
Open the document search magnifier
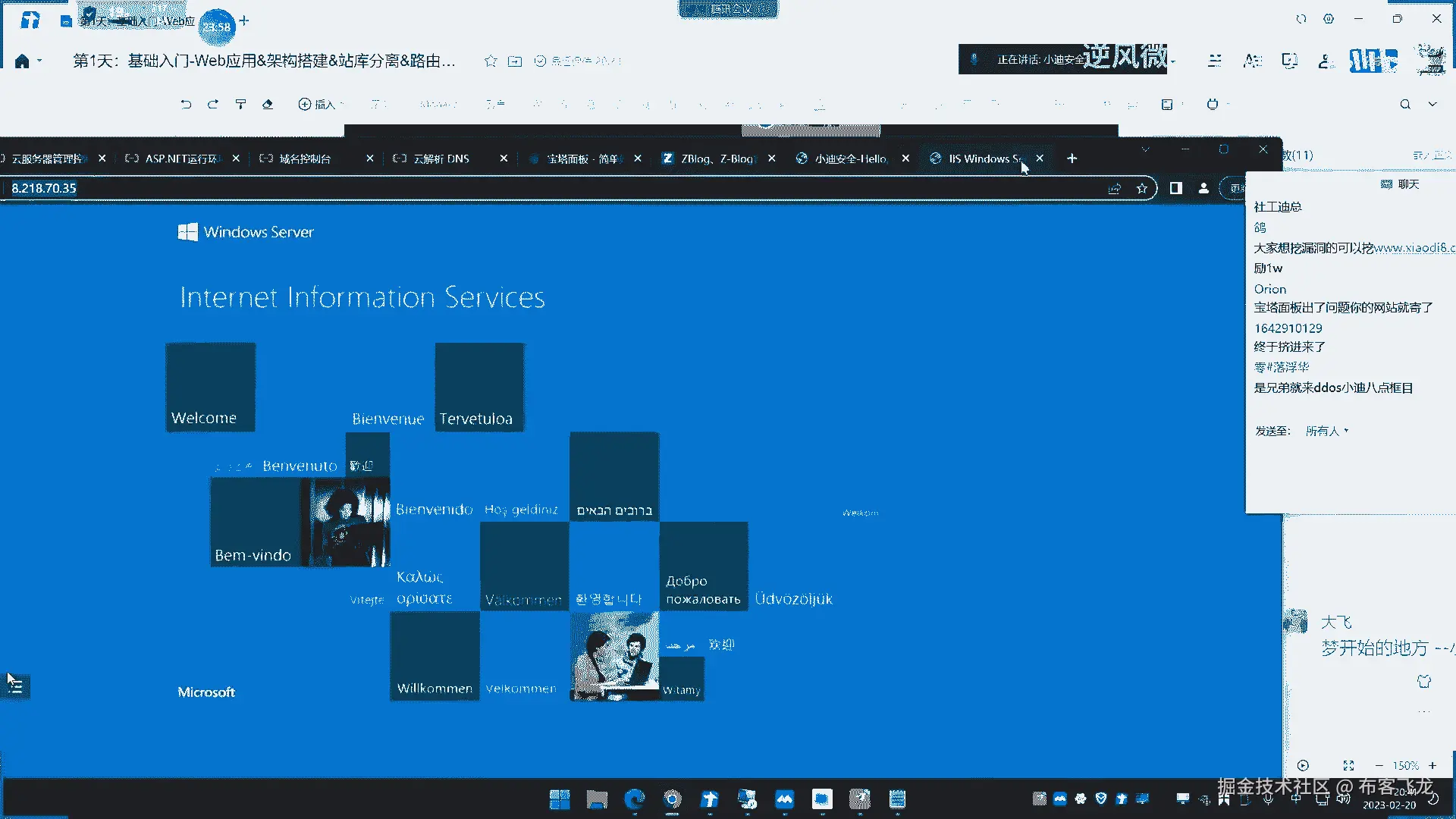click(1405, 104)
